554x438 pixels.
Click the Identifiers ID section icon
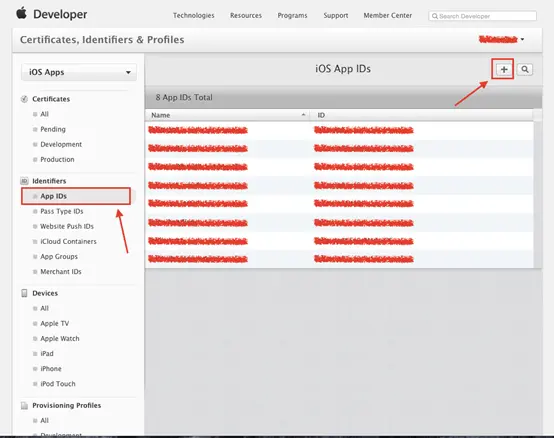click(x=24, y=181)
